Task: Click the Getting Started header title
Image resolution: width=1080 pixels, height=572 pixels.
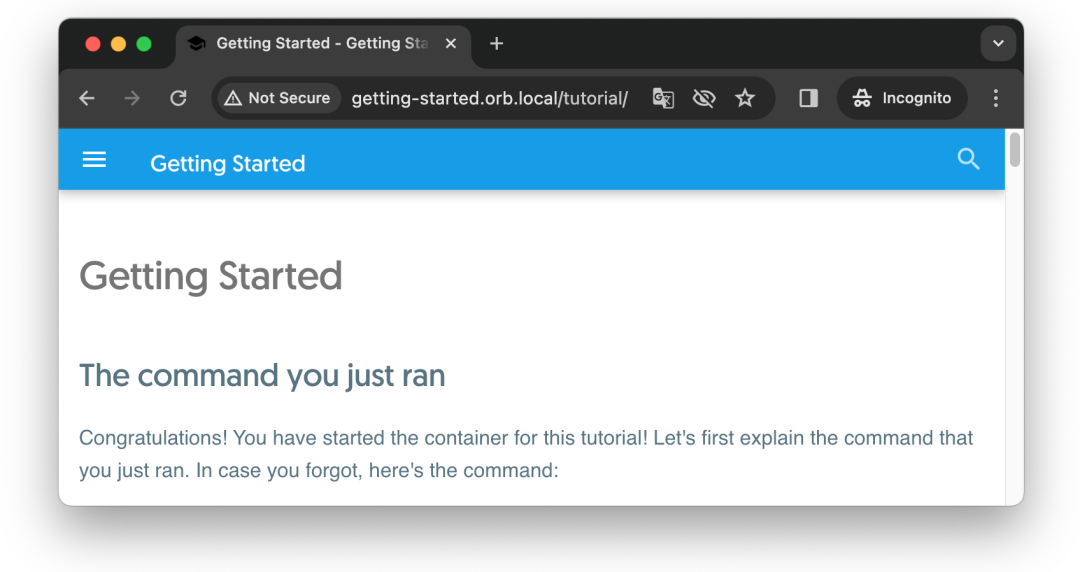Action: click(228, 164)
